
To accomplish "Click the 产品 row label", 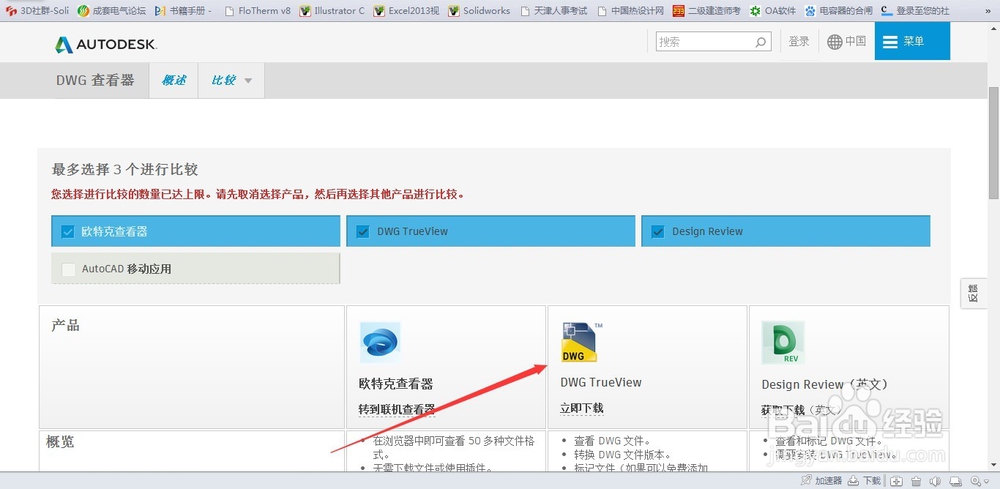I will 65,325.
